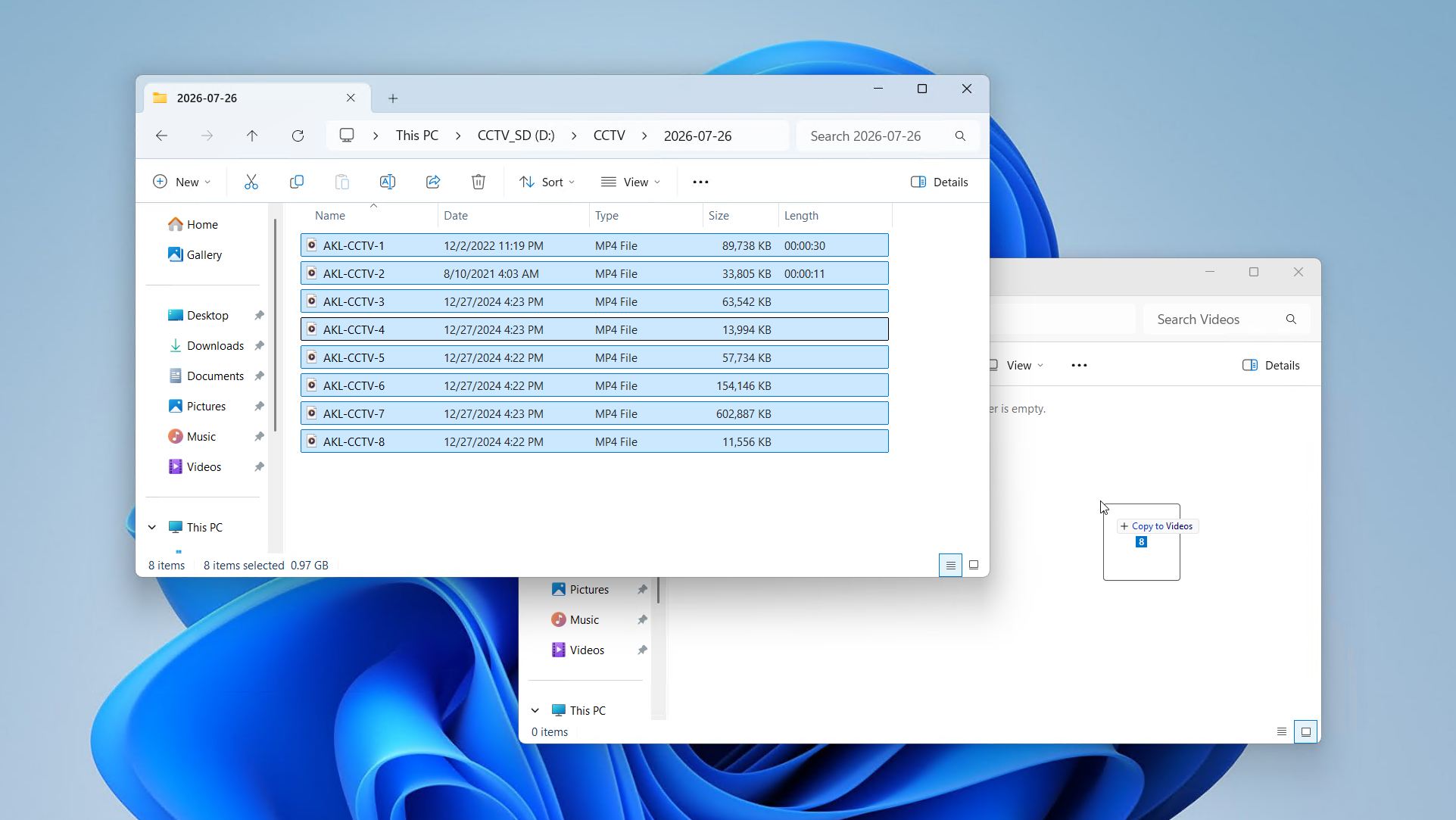Toggle Details pane in the Videos window
The height and width of the screenshot is (820, 1456).
[1271, 365]
